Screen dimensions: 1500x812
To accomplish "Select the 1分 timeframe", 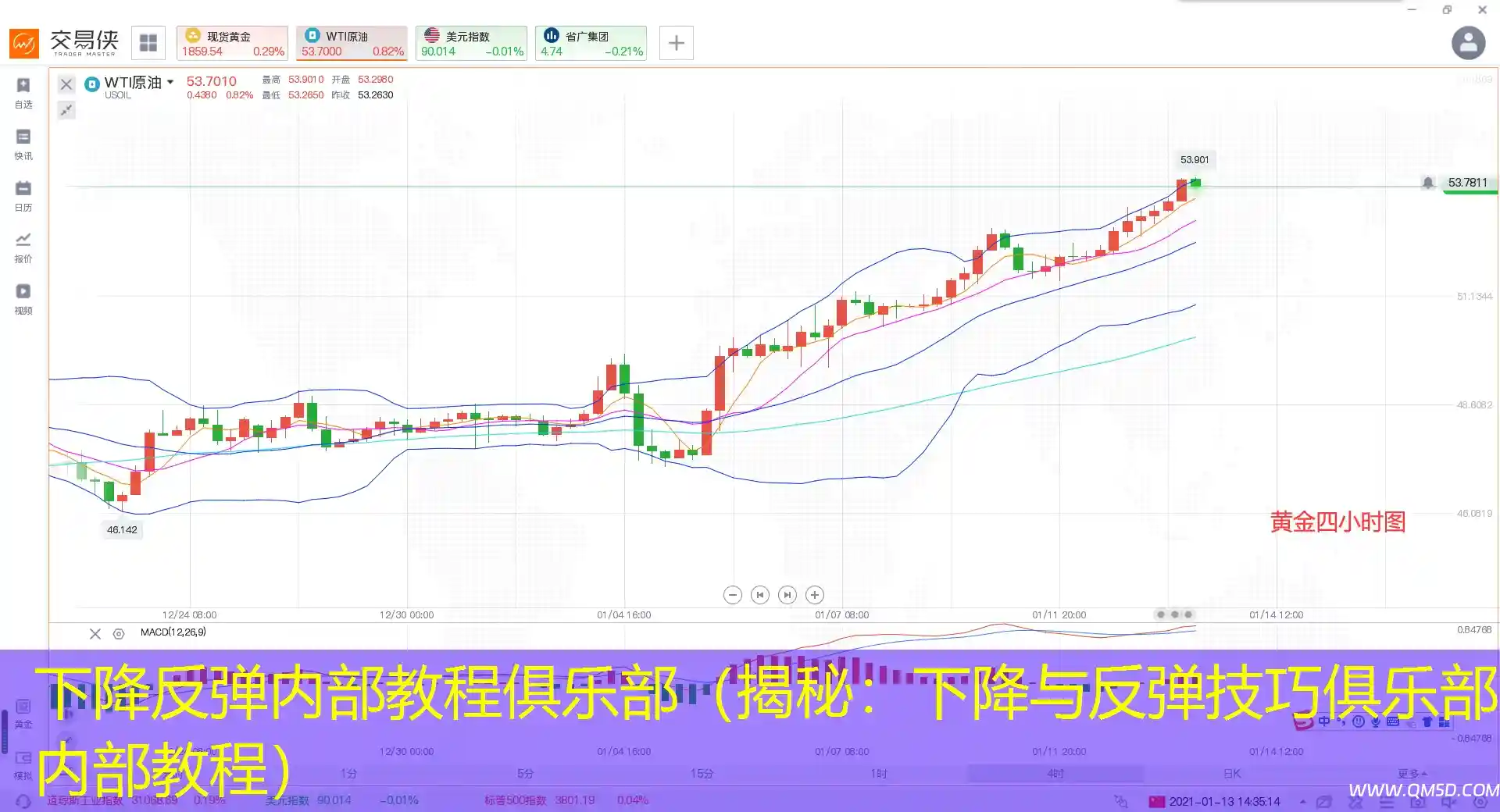I will [348, 773].
